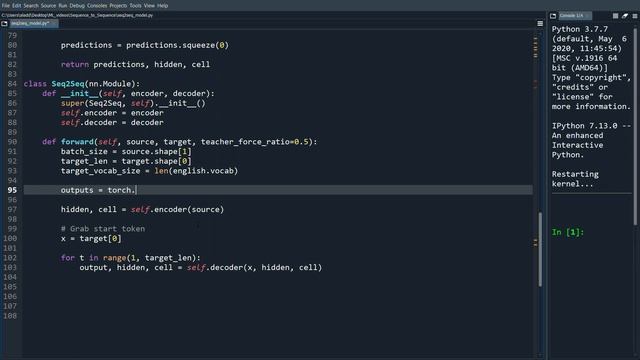Click the 'self.decoder(x, hidden, cell)' line

(201, 268)
